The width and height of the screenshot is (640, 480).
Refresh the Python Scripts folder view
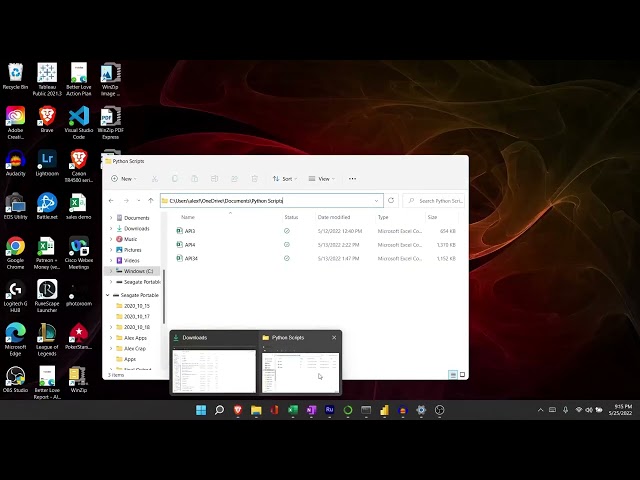point(391,200)
